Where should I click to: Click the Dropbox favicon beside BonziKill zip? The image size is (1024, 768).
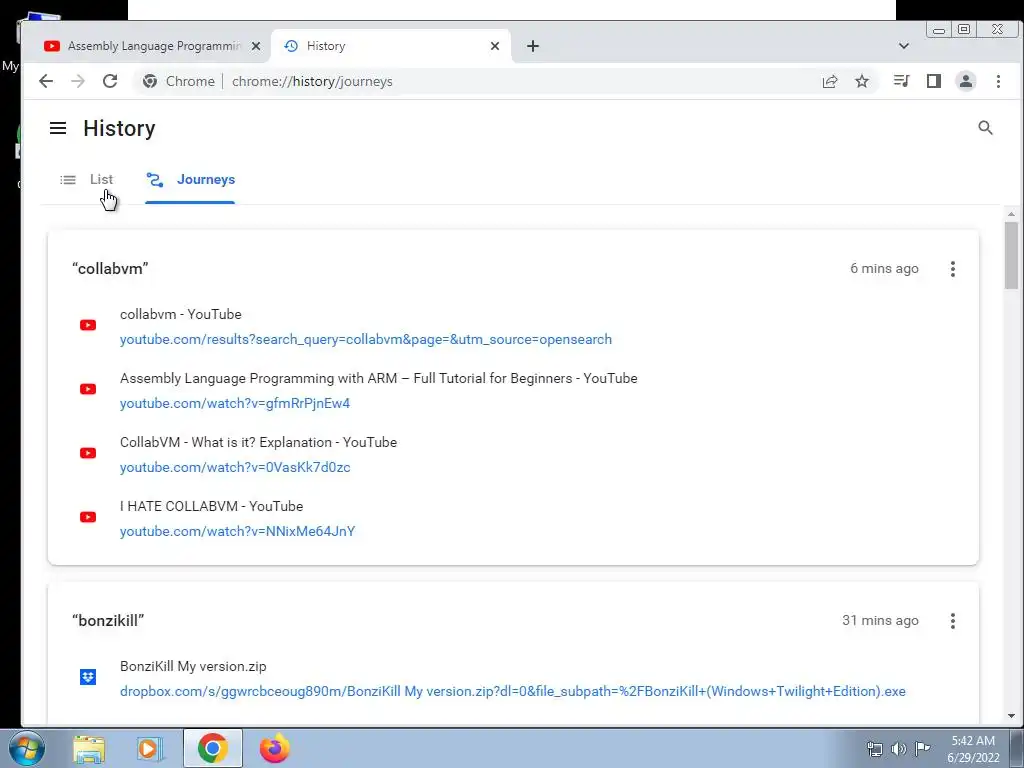point(88,677)
